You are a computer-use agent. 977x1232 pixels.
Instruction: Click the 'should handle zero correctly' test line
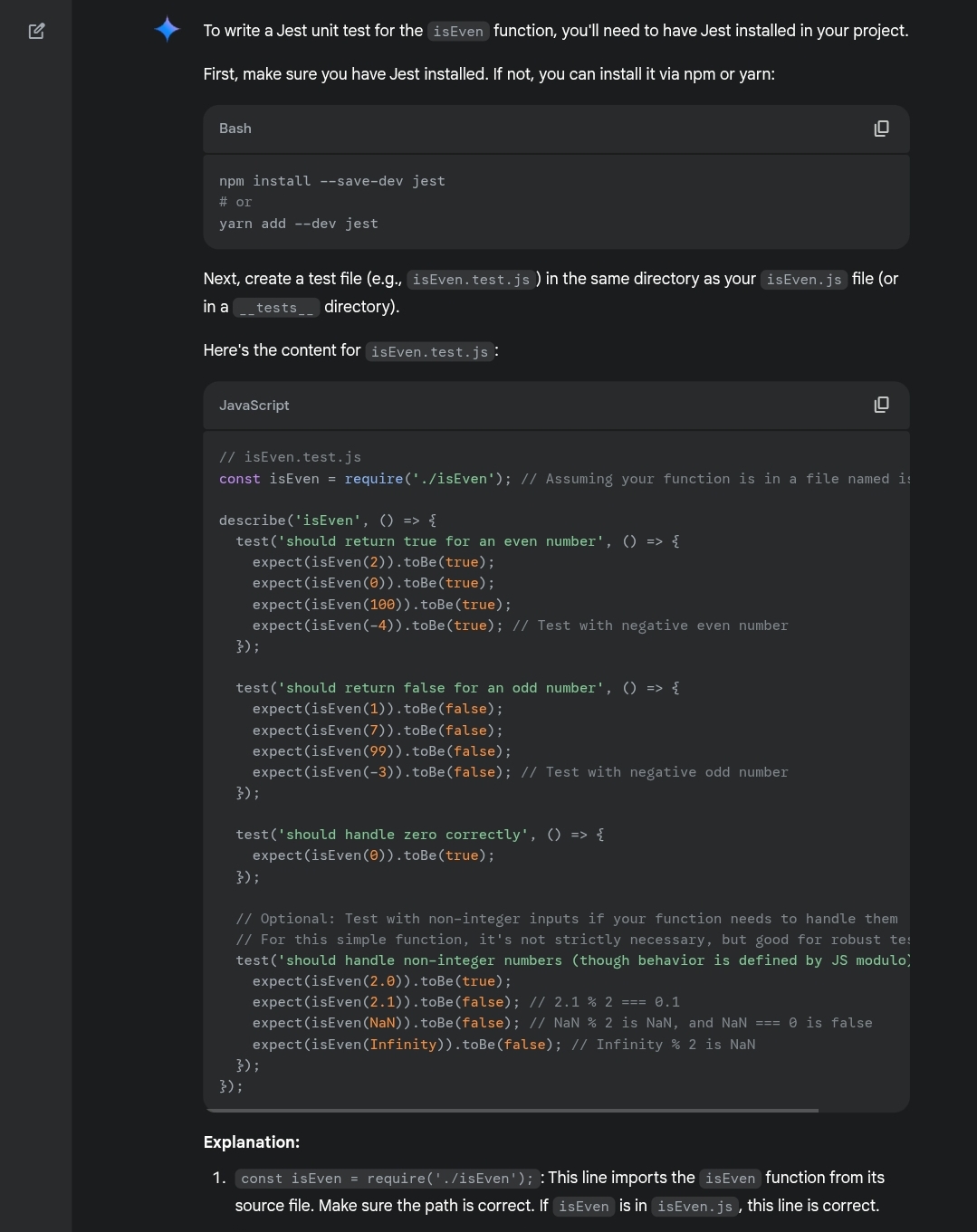420,835
